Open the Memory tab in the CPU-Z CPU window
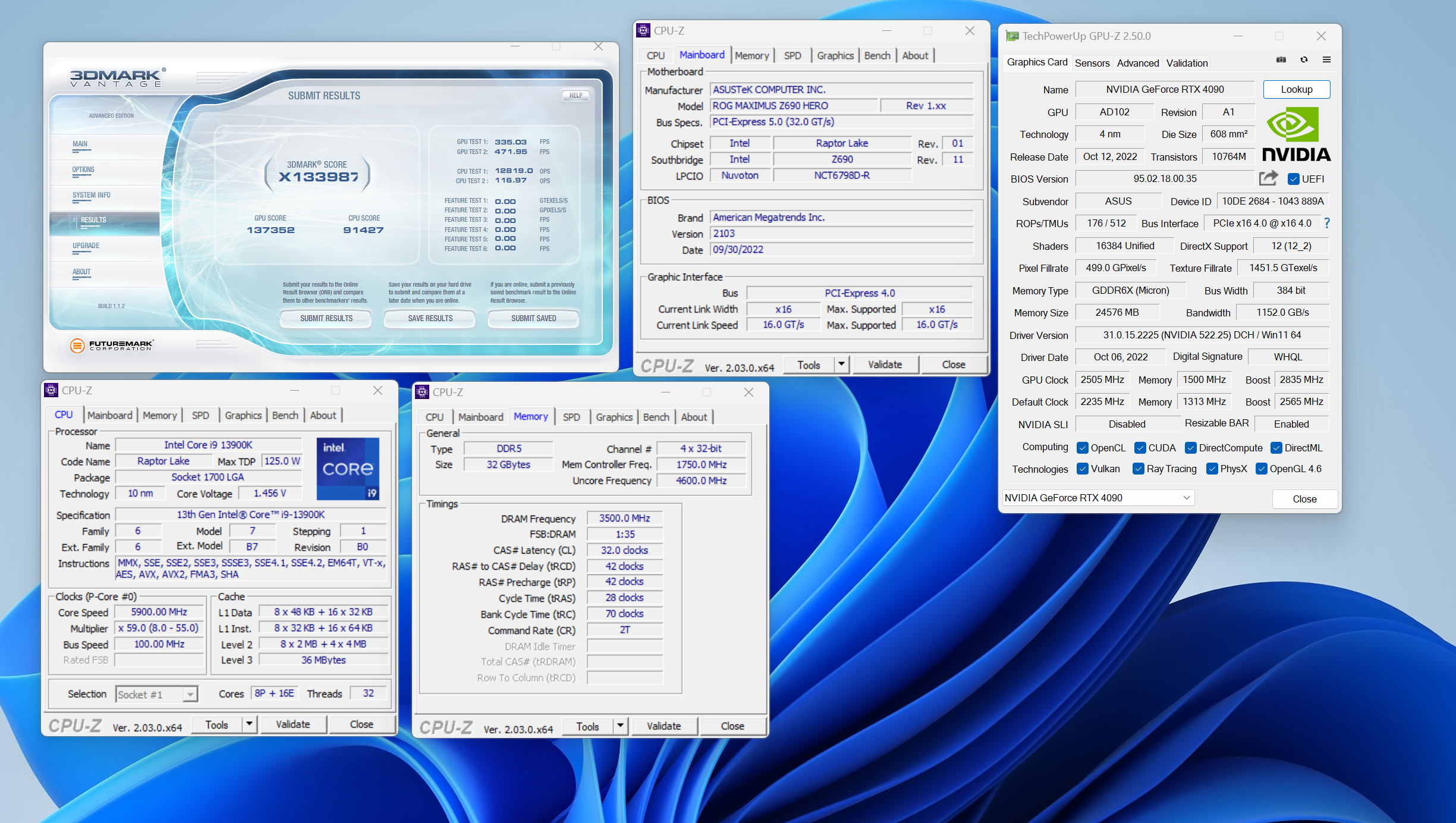1456x823 pixels. [159, 415]
